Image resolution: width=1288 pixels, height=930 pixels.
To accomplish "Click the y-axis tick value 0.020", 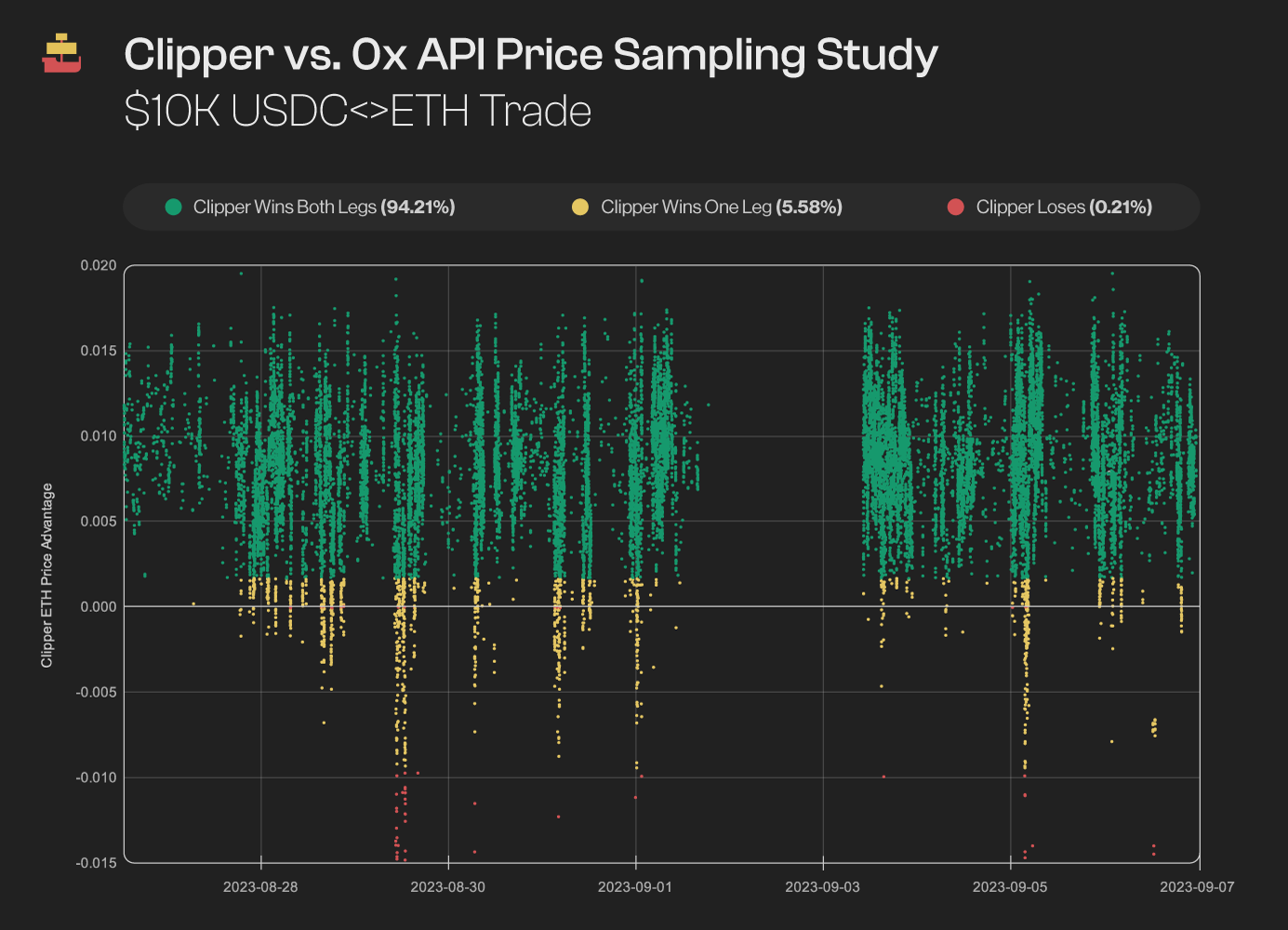I will pyautogui.click(x=99, y=265).
